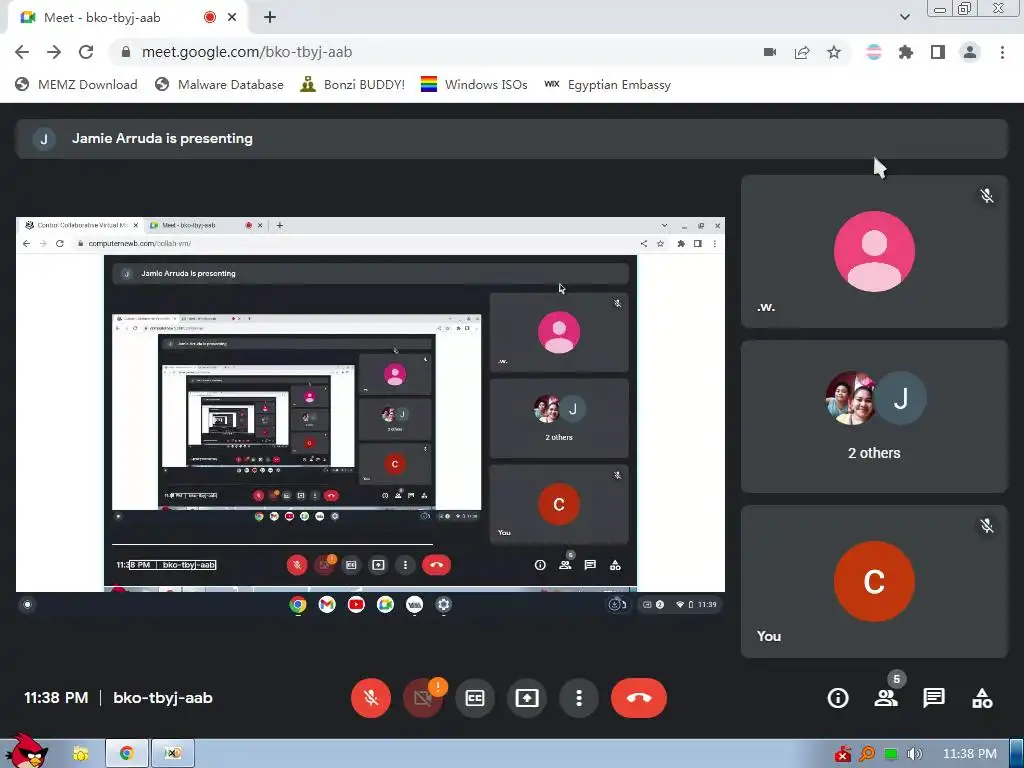Click the meeting code bko-tbyj-aab text
Screen dimensions: 1024x768
coord(163,698)
